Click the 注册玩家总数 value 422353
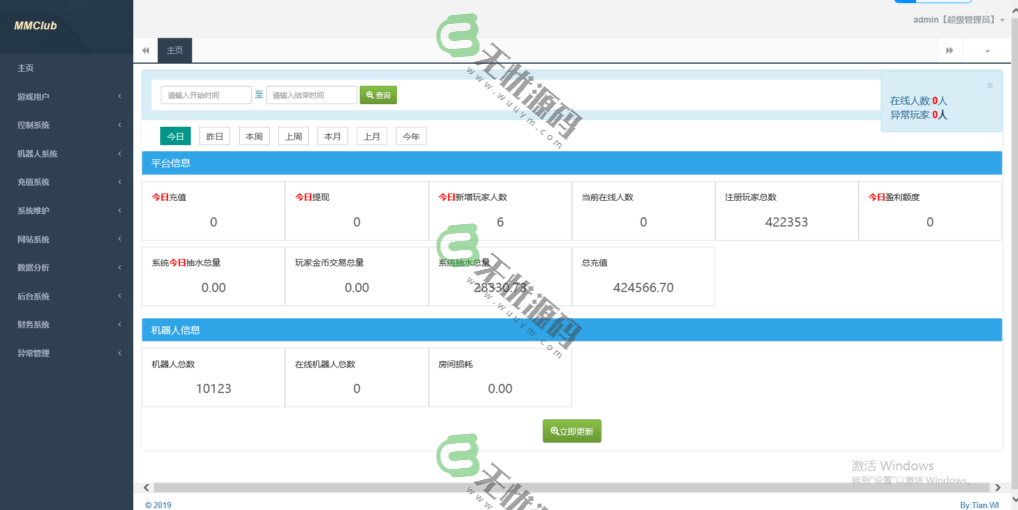This screenshot has height=510, width=1018. [x=786, y=222]
